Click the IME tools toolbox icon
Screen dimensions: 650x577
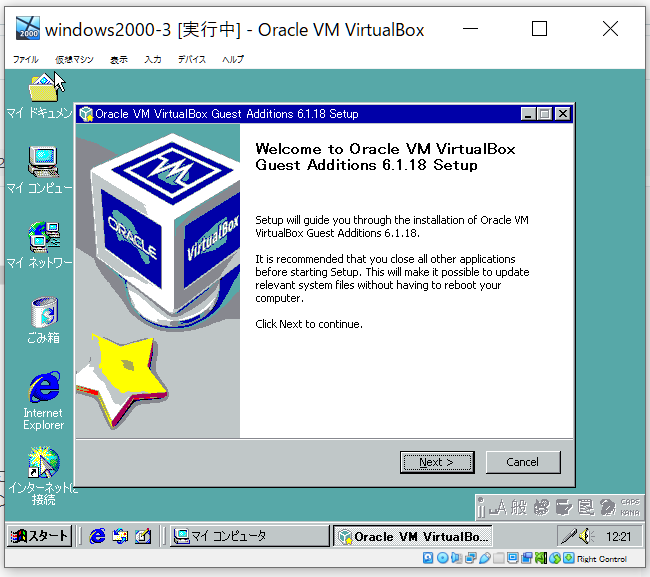click(x=564, y=507)
